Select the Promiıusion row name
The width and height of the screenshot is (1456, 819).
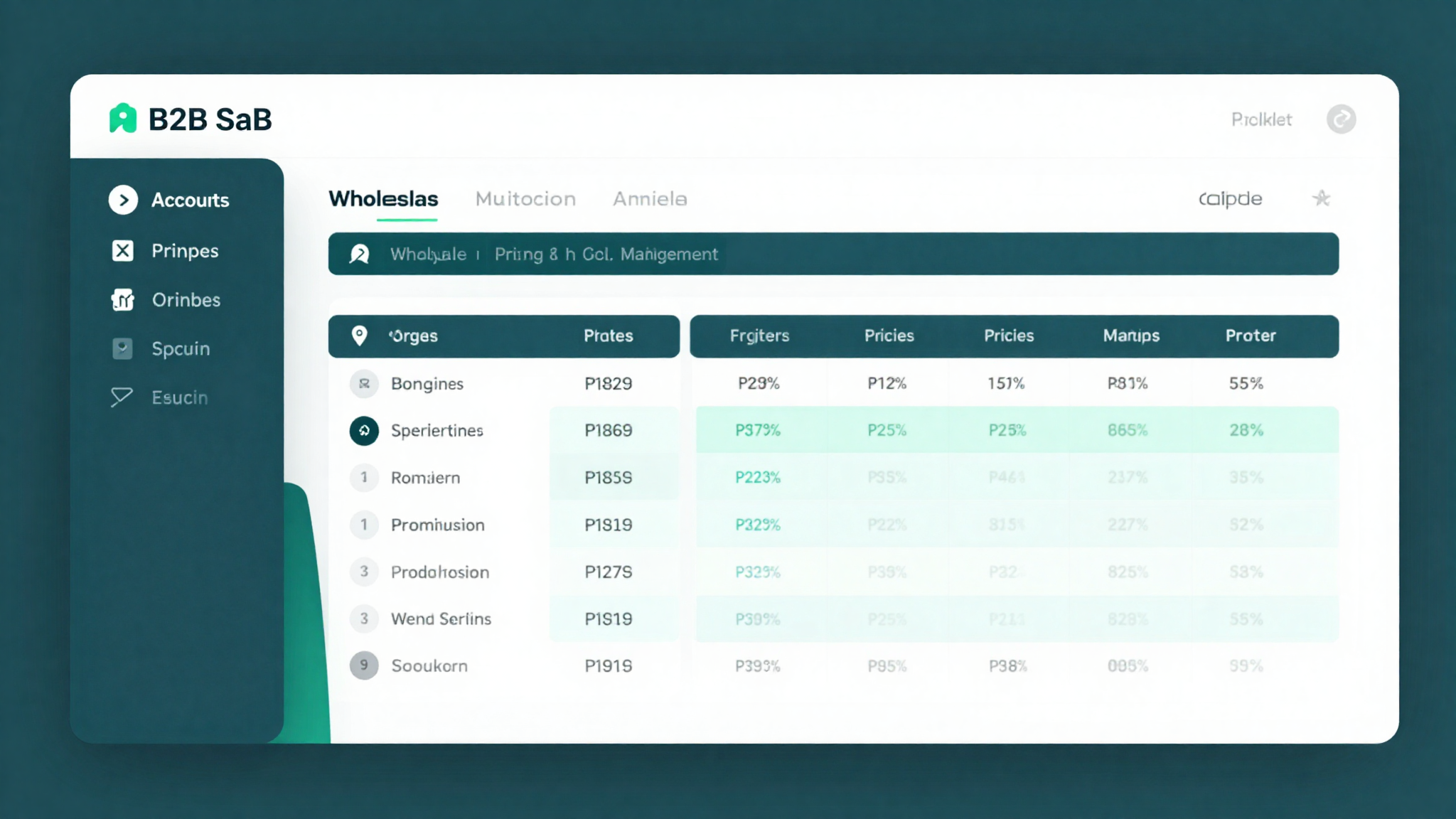[x=437, y=525]
